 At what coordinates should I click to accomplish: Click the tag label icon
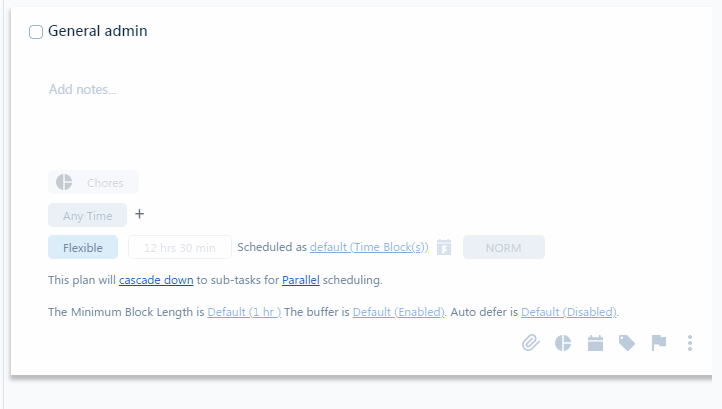[627, 343]
